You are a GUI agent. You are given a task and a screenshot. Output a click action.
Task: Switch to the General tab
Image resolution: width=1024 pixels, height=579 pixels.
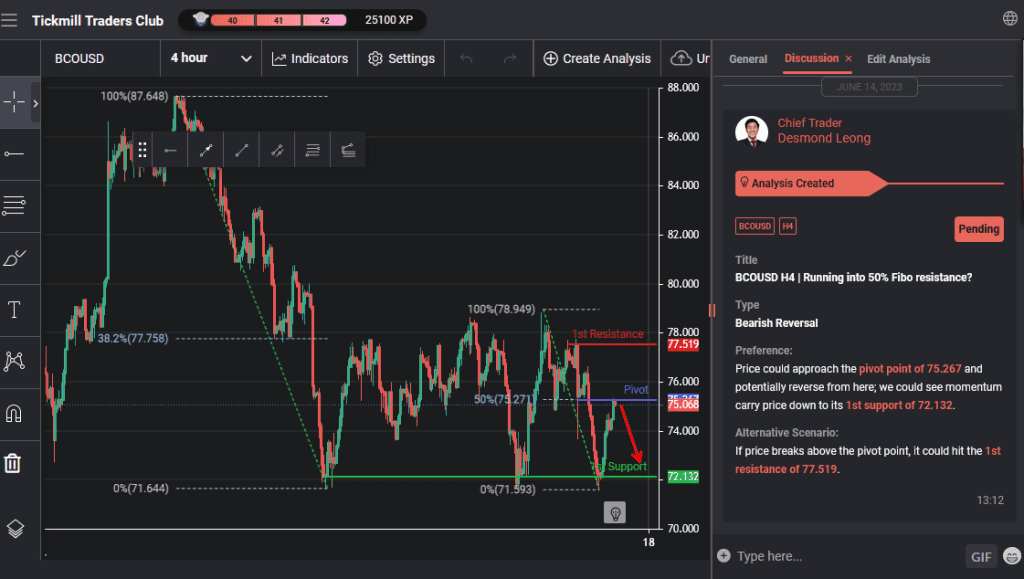point(747,59)
